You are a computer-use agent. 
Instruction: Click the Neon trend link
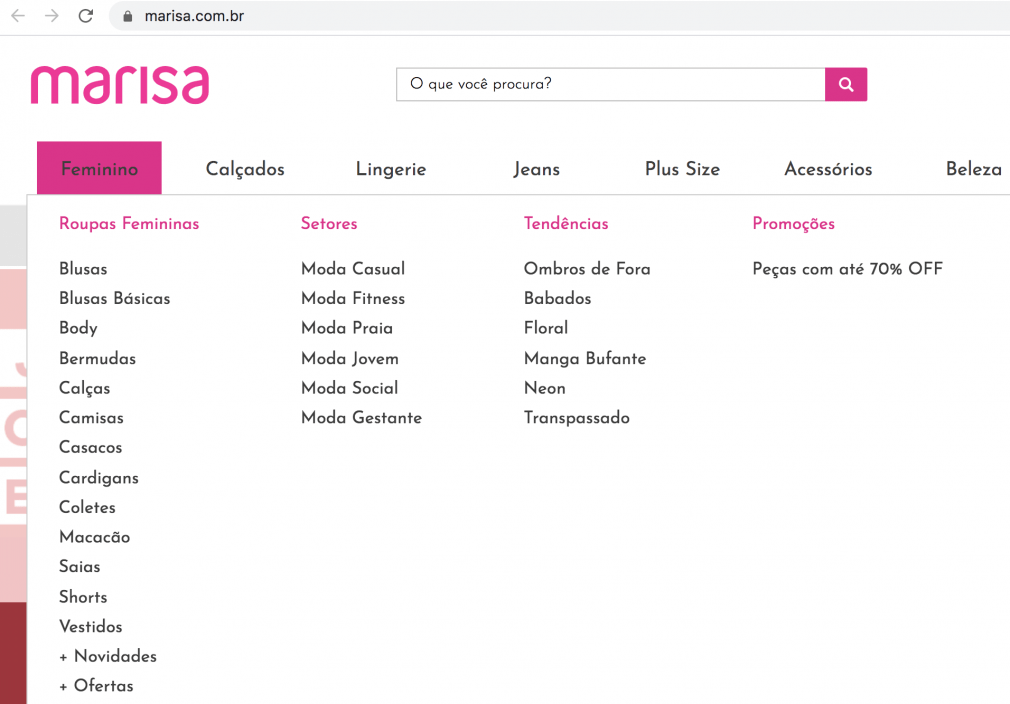click(x=544, y=388)
